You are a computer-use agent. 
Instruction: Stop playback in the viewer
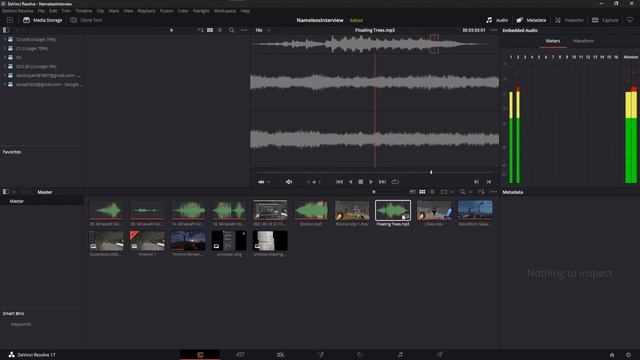[360, 182]
